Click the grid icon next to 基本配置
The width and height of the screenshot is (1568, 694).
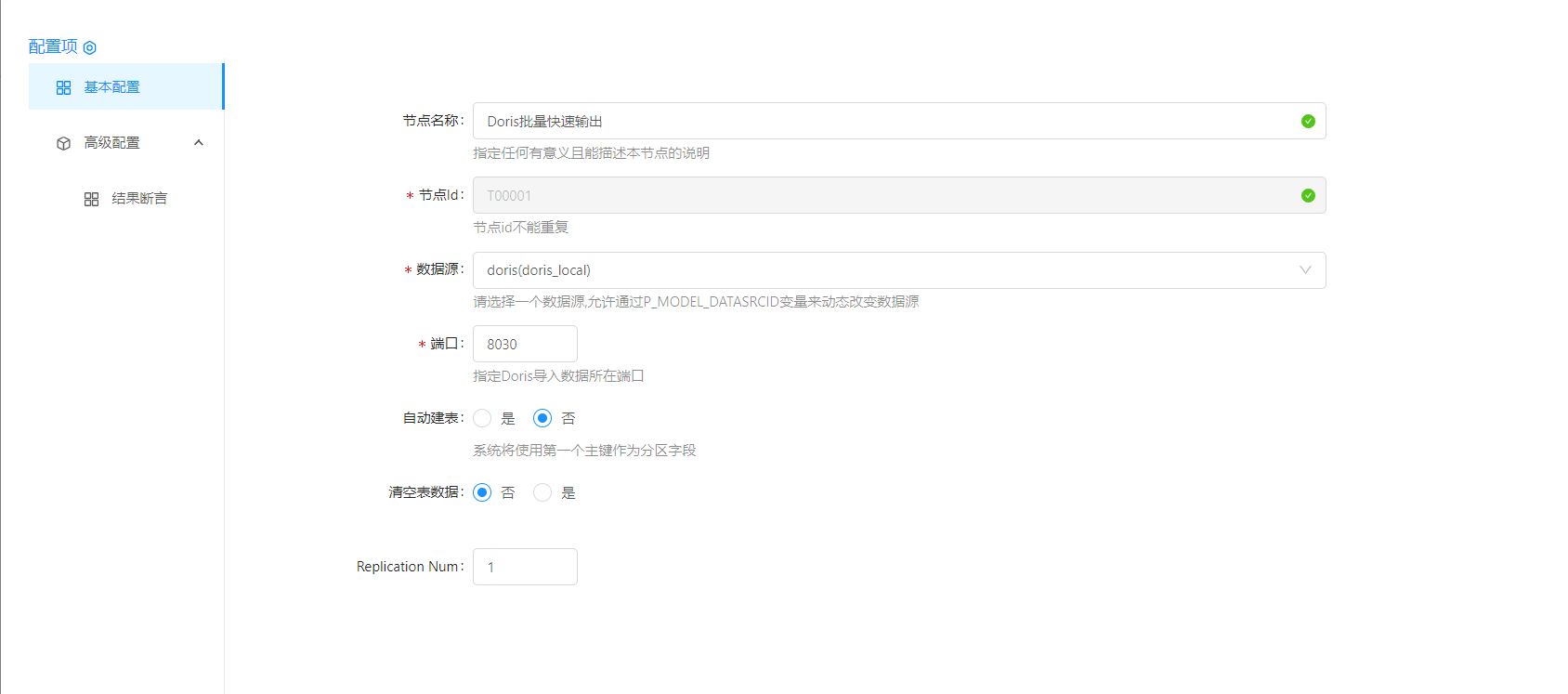pos(63,87)
